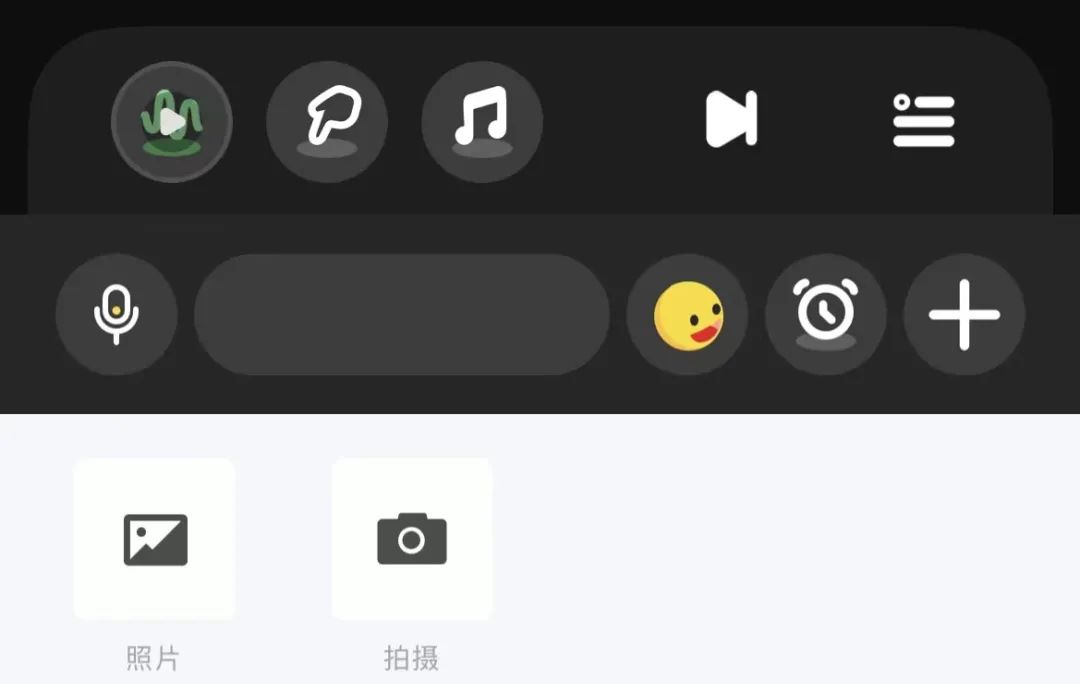Select the camera glyph above 拍摄
The width and height of the screenshot is (1080, 684).
[x=412, y=539]
